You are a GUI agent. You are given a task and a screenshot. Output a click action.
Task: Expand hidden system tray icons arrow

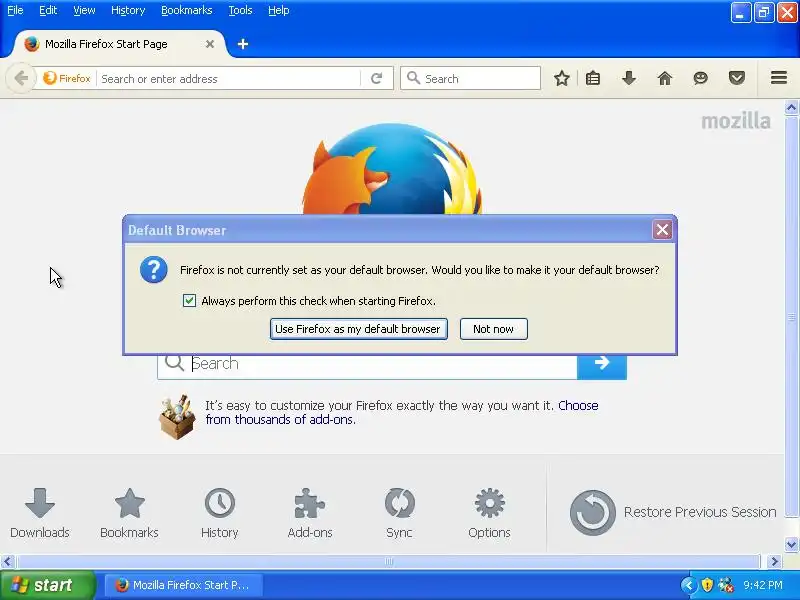(x=688, y=585)
